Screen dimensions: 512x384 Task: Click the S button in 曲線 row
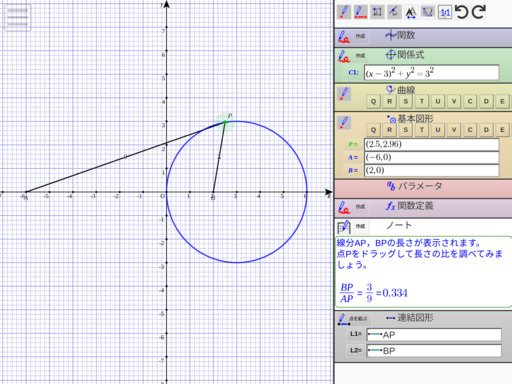click(406, 101)
